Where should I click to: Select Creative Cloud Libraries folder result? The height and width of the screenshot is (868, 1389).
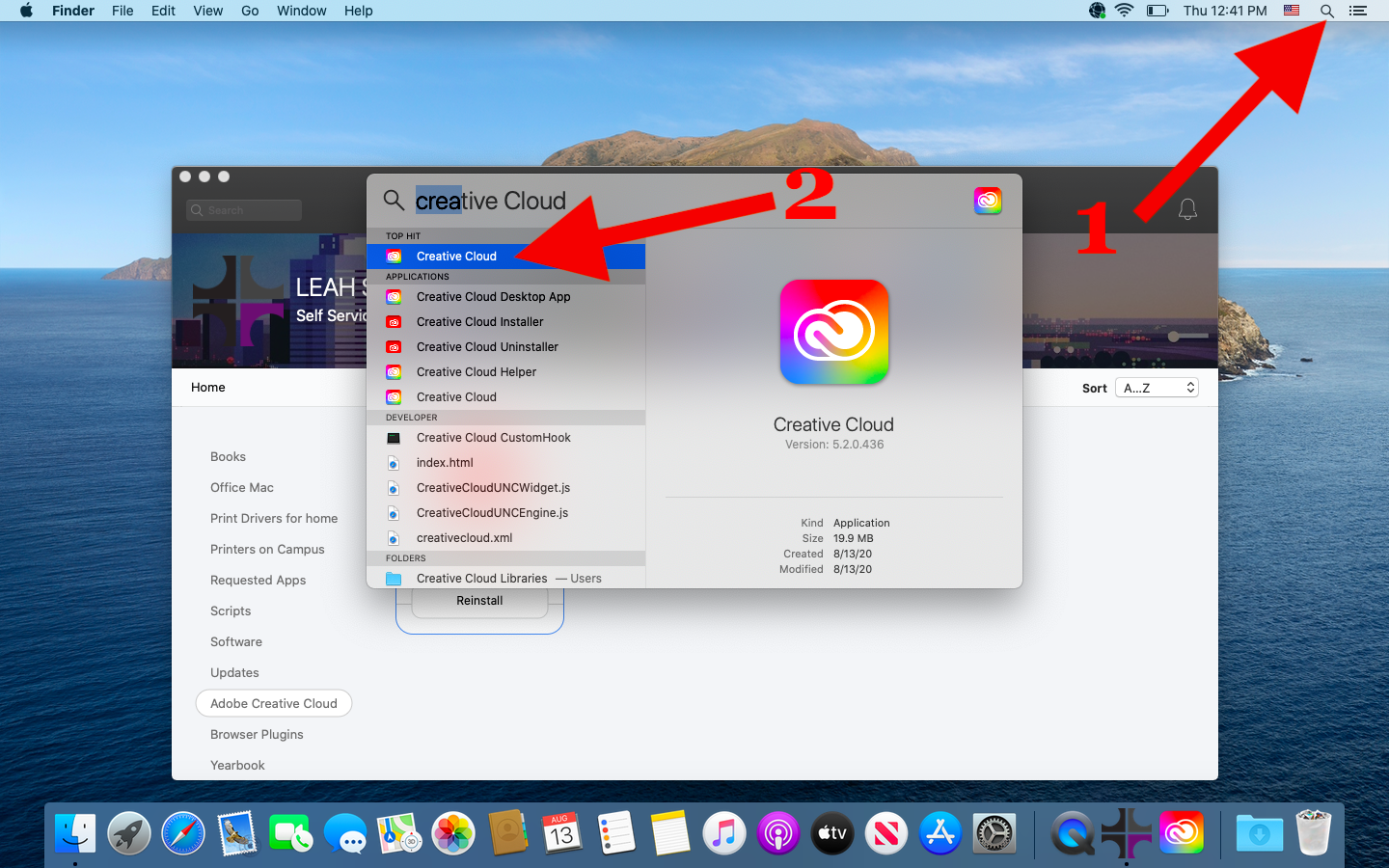pos(505,578)
